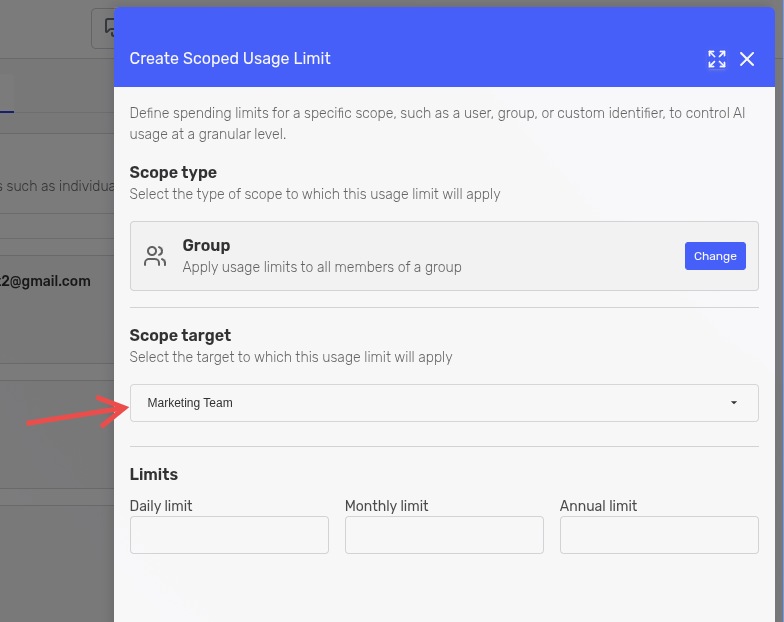Click the Change scope type button
This screenshot has width=784, height=622.
(x=715, y=256)
